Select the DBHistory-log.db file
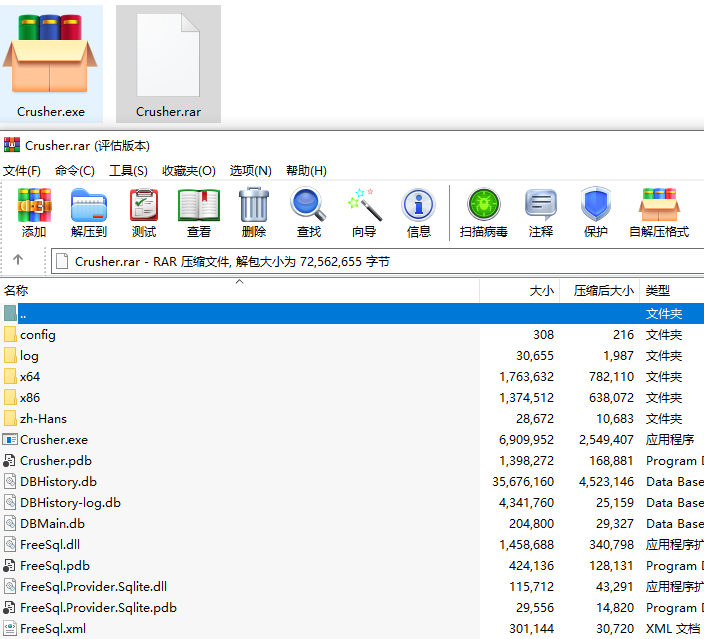The width and height of the screenshot is (704, 639). point(70,502)
